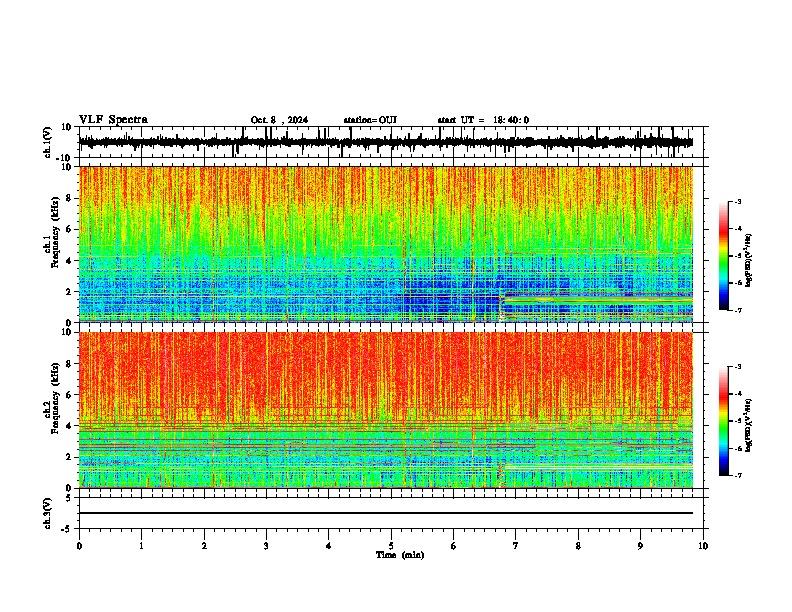Click the "0" tick on the time axis

79,546
